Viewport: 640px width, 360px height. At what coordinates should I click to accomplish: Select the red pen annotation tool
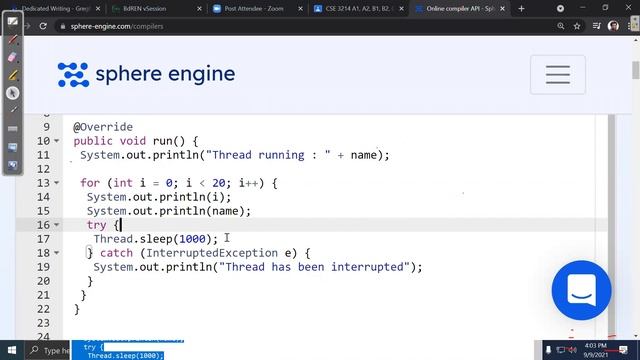[13, 40]
